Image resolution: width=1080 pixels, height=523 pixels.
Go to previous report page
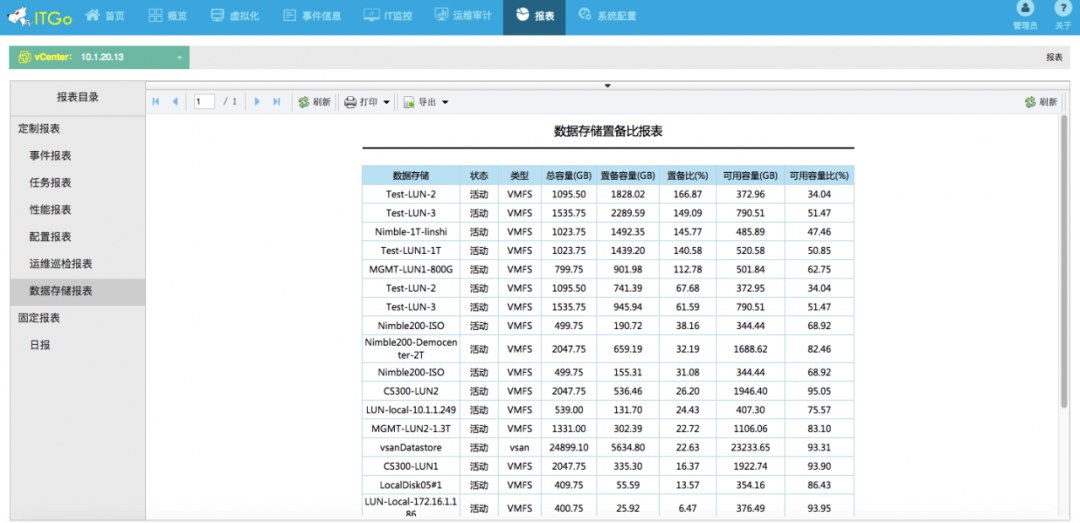174,102
